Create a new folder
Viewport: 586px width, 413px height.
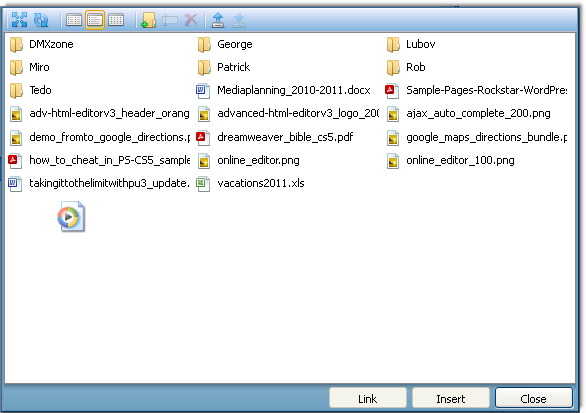coord(148,20)
